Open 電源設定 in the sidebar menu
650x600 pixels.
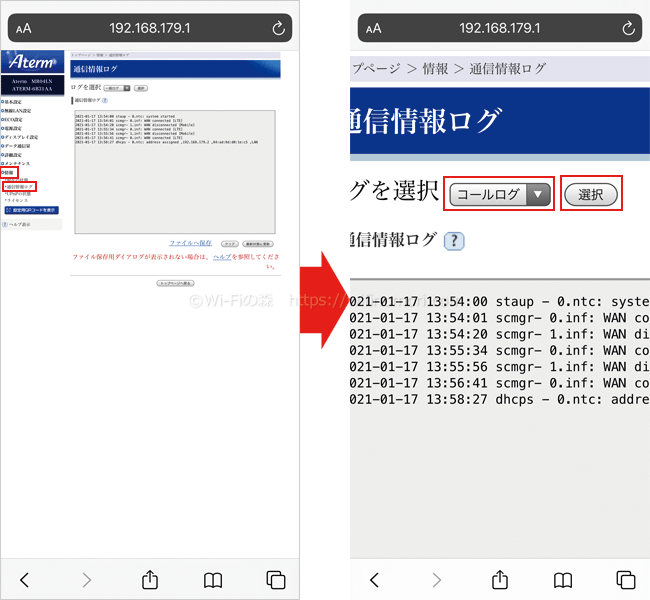click(x=13, y=128)
